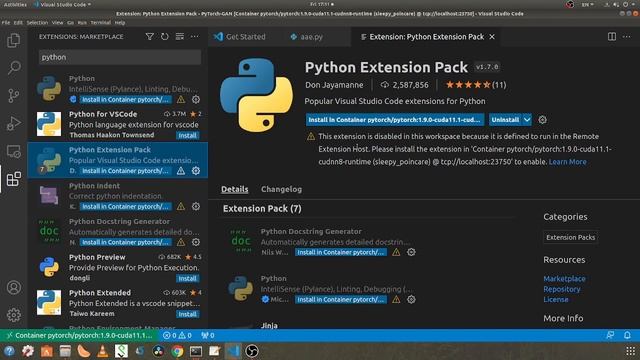Install Python Preview extension
Image resolution: width=640 pixels, height=360 pixels.
[x=187, y=278]
